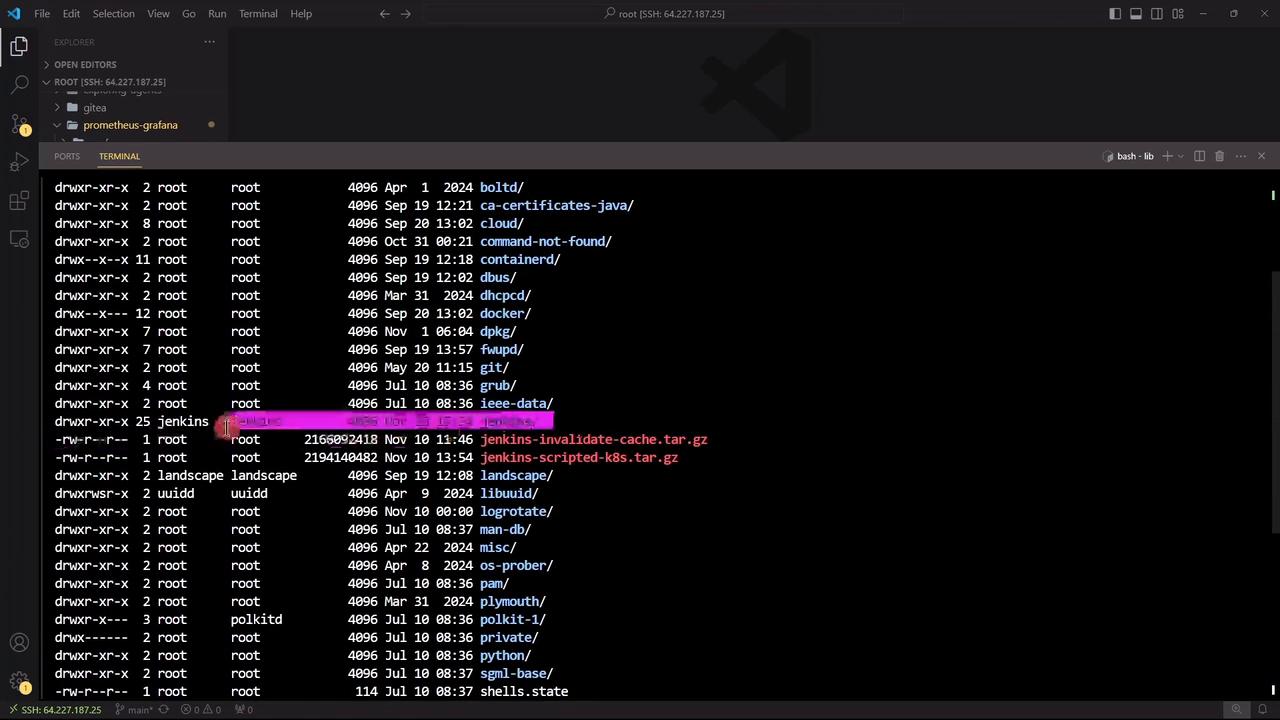Image resolution: width=1280 pixels, height=720 pixels.
Task: Open the File menu
Action: 42,14
